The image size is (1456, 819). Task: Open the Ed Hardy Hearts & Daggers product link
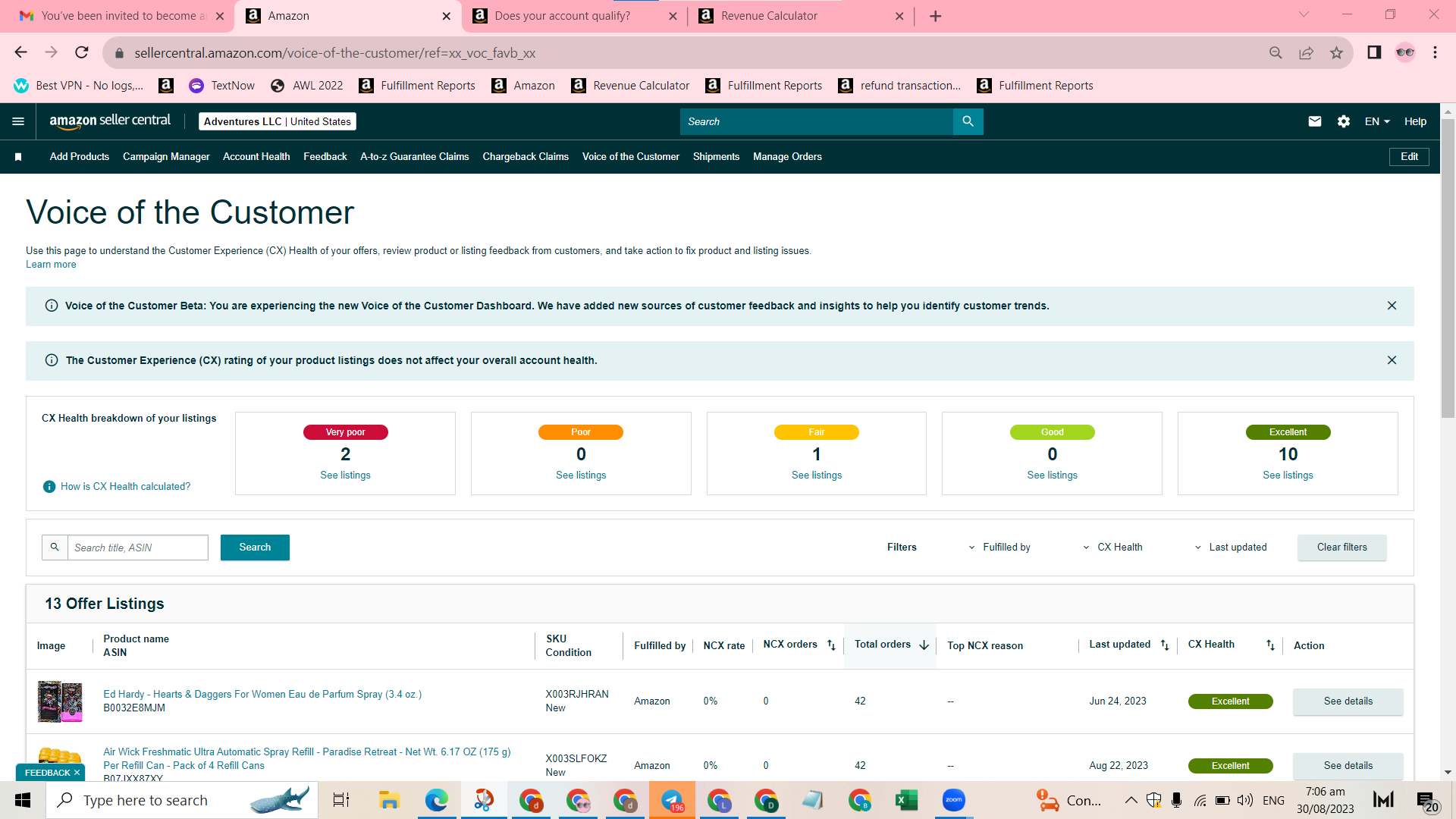click(x=262, y=695)
